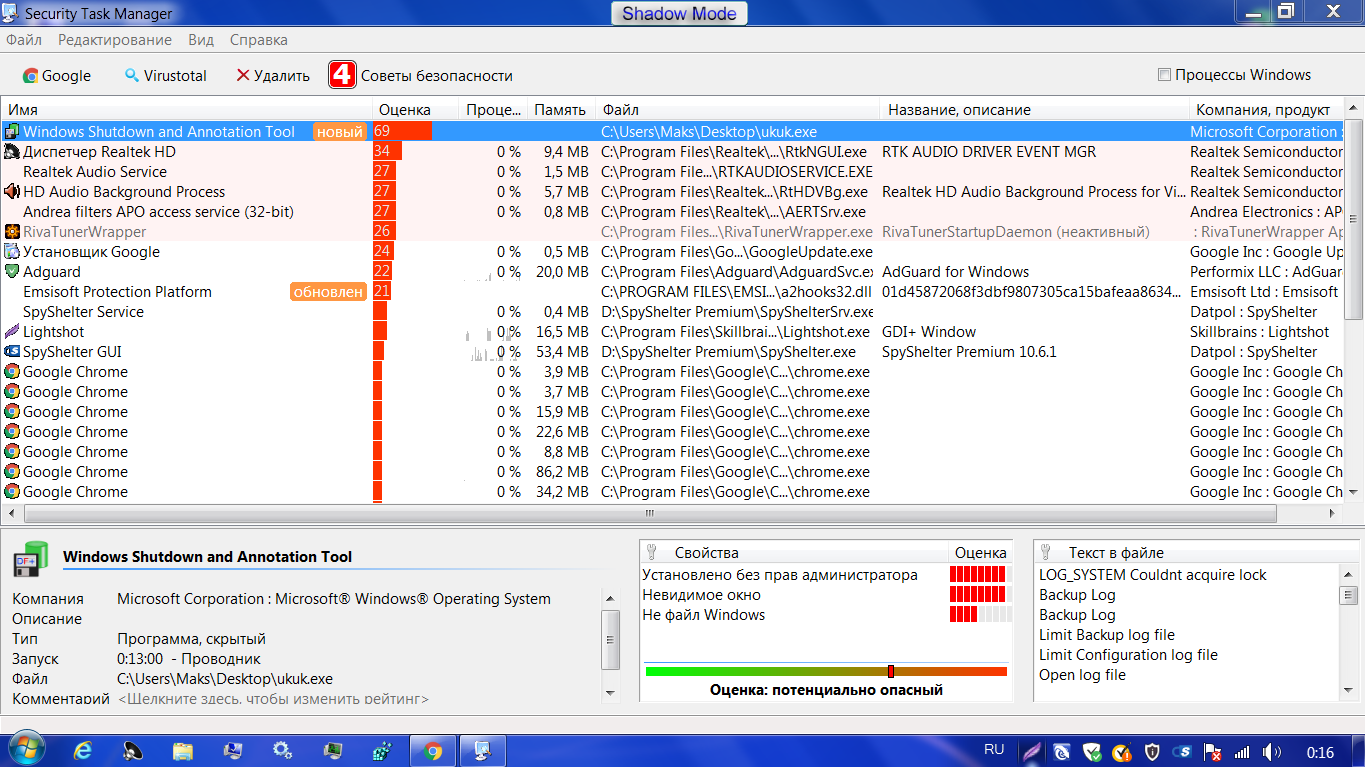This screenshot has height=767, width=1365.
Task: Click the horizontal scrollbar of the process list
Action: point(650,513)
